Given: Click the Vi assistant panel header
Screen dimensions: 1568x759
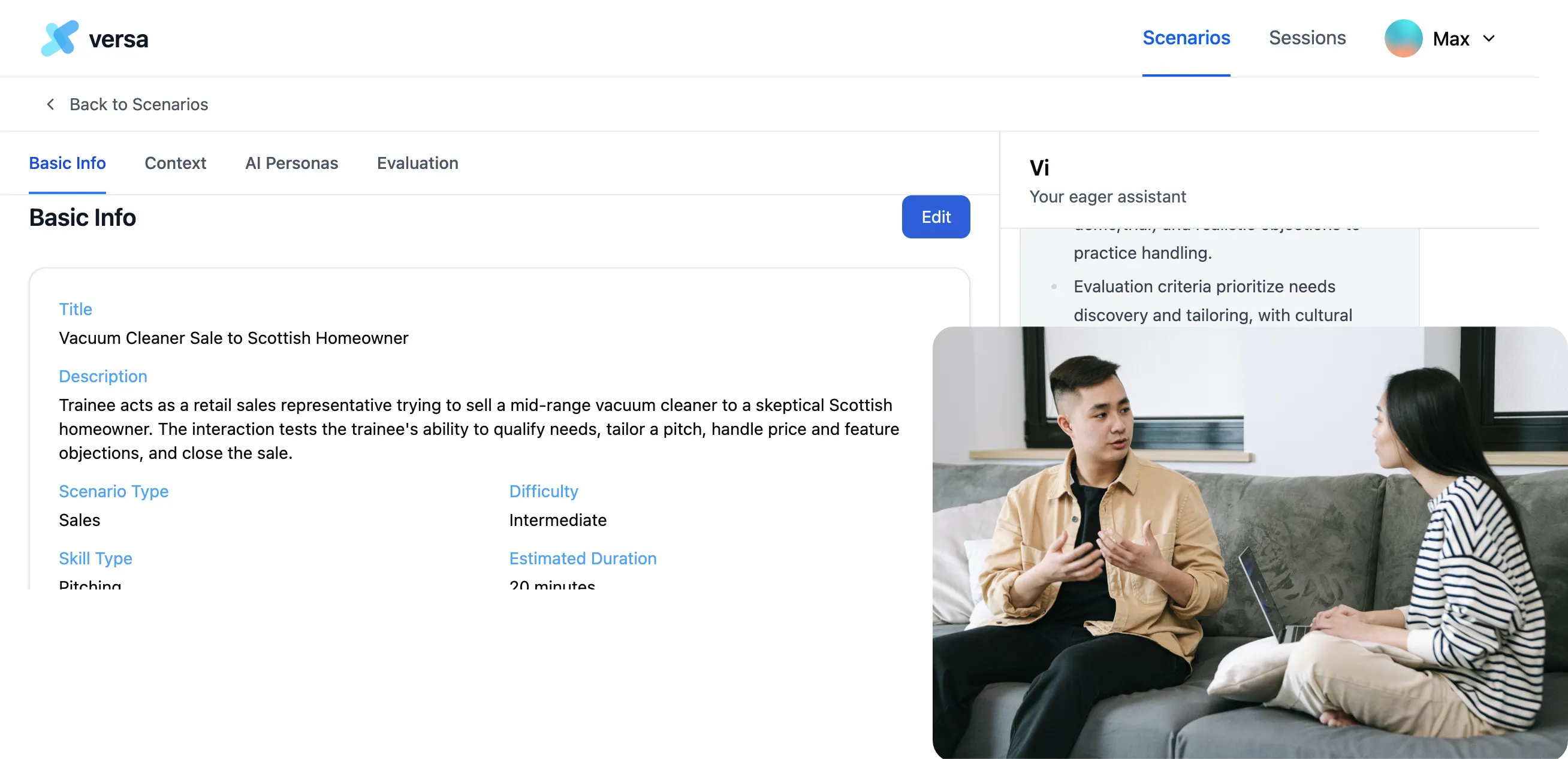Looking at the screenshot, I should pos(1269,181).
